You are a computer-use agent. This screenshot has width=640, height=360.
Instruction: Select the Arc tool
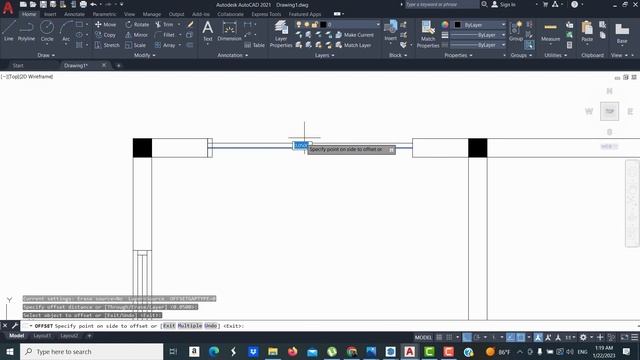[x=66, y=31]
